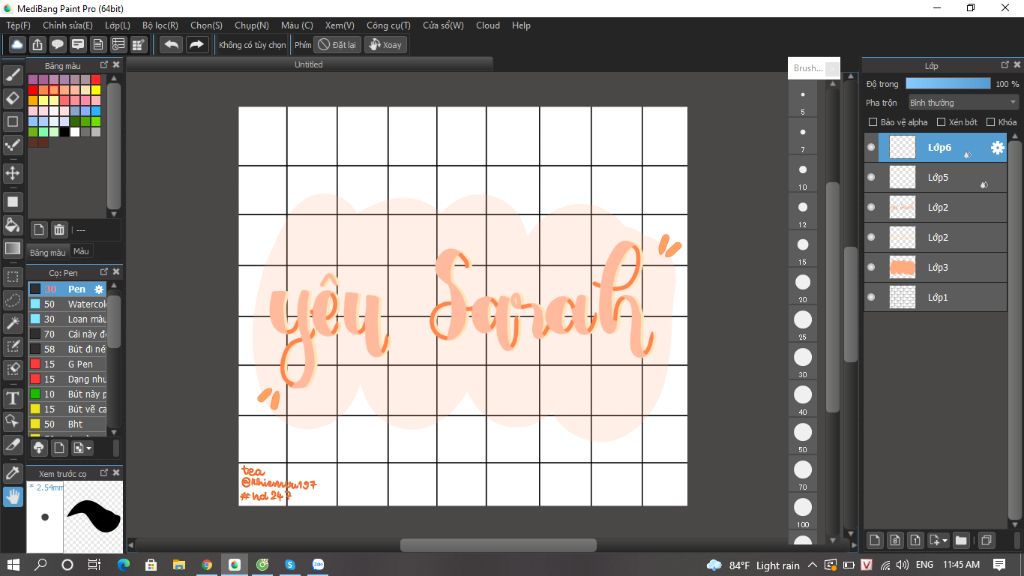The height and width of the screenshot is (576, 1024).
Task: Open Windows Start menu
Action: click(x=13, y=565)
